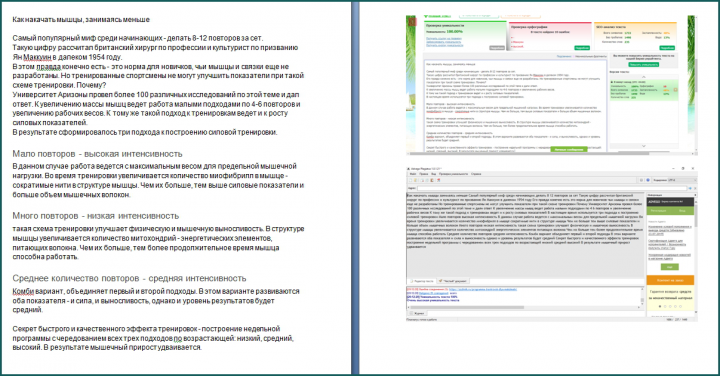Select the lower embedded Advego Plagiatus screenshot
Viewport: 720px width, 376px height.
551,243
